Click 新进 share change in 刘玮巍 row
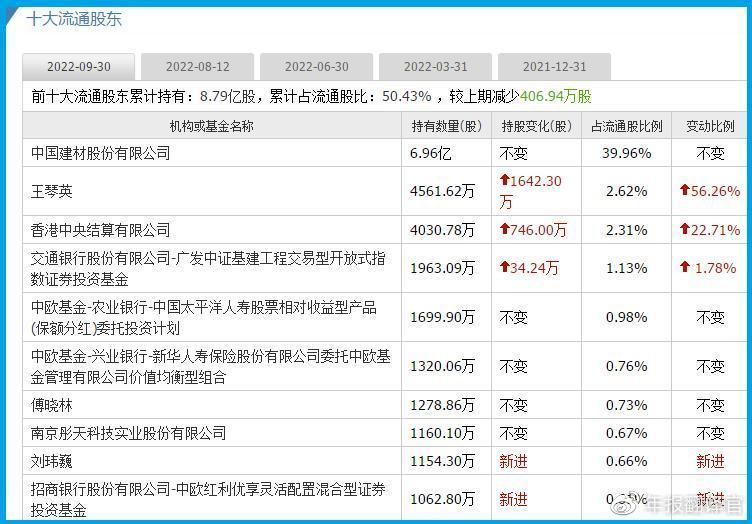 [x=513, y=461]
